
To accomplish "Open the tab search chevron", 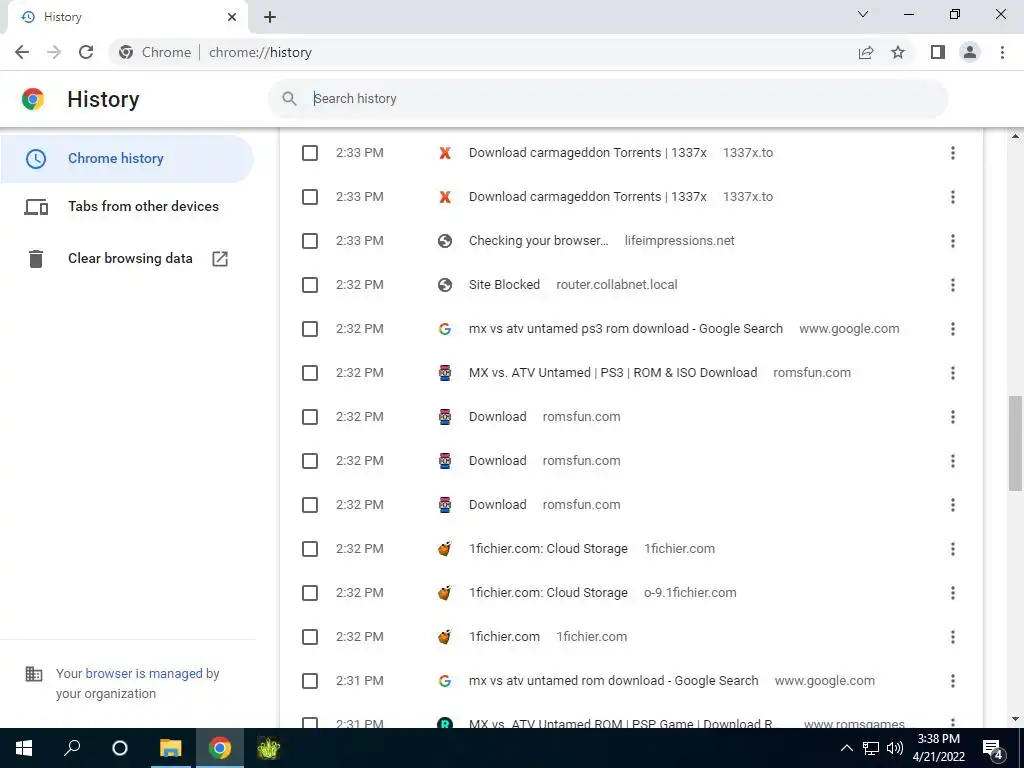I will pyautogui.click(x=863, y=14).
